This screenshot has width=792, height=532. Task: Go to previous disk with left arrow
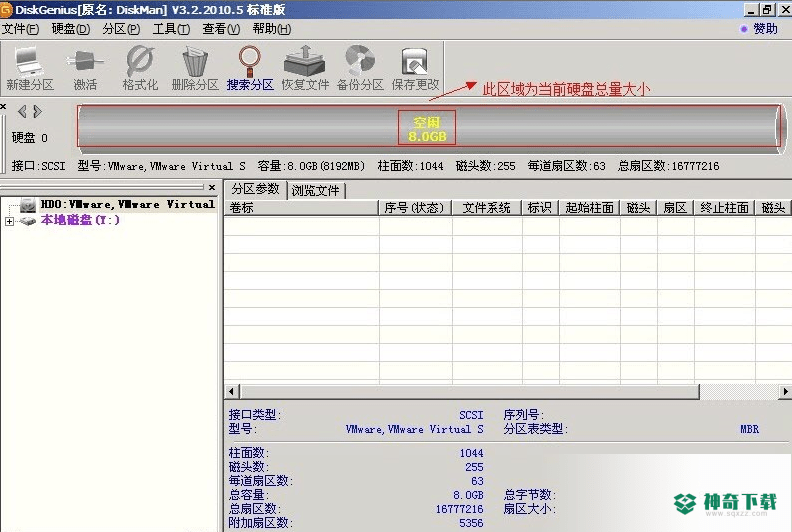point(22,111)
